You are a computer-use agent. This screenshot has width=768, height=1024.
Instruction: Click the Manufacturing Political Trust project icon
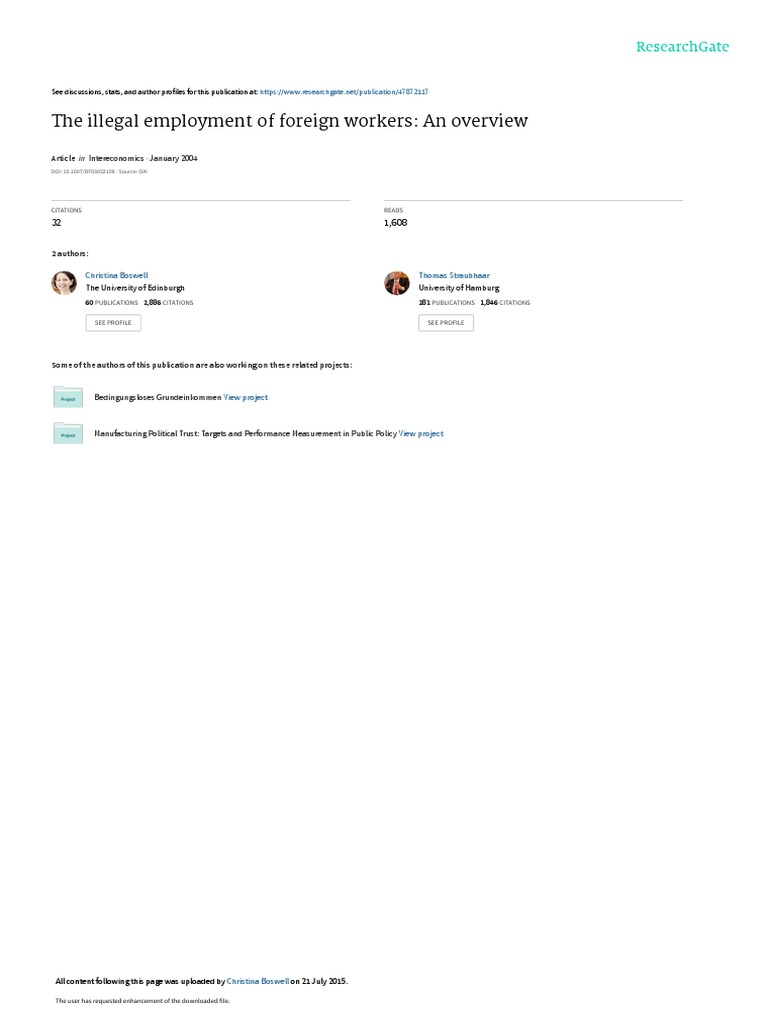[68, 433]
